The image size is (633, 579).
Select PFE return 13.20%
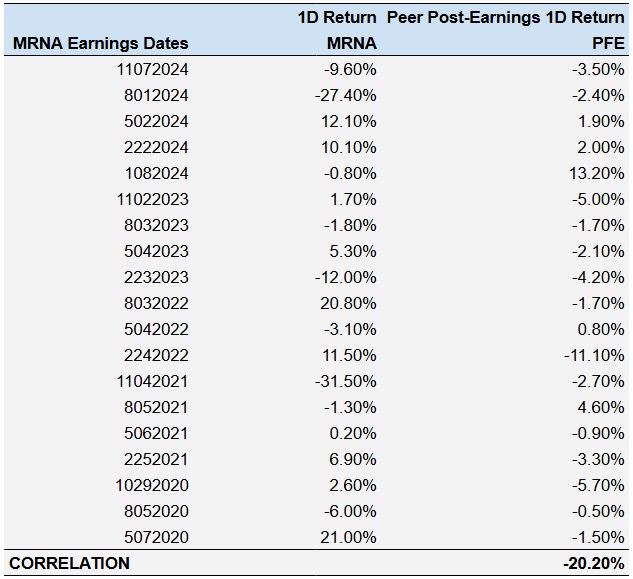[x=597, y=174]
